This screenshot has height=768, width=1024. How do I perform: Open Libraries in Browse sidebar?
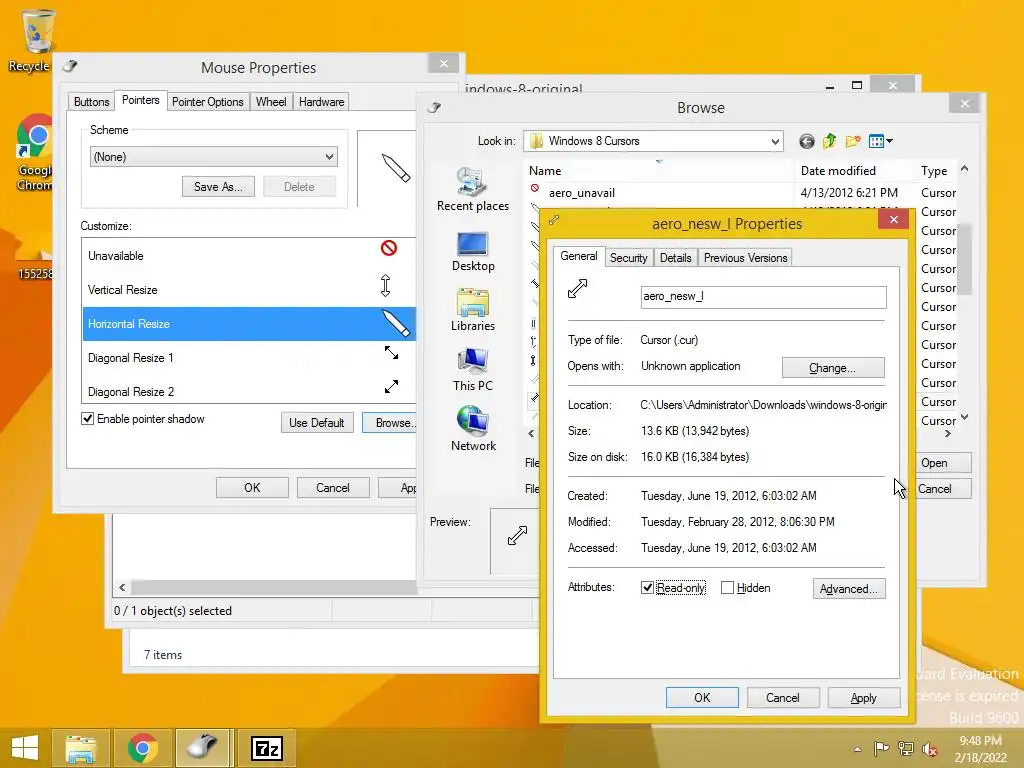click(472, 310)
